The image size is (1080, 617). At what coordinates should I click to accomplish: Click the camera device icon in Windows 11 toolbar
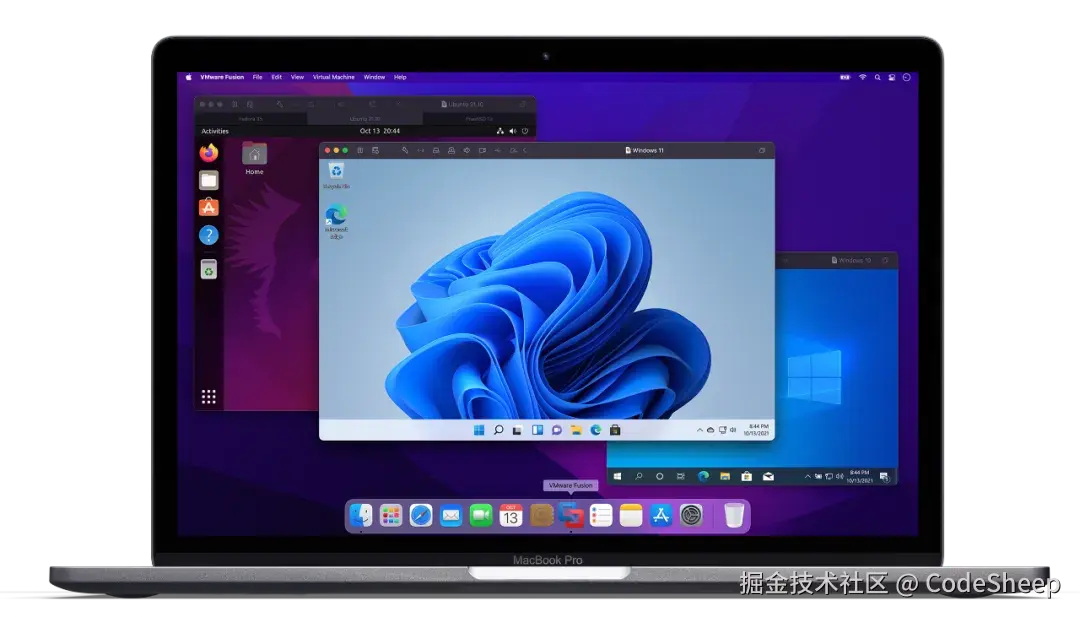482,150
